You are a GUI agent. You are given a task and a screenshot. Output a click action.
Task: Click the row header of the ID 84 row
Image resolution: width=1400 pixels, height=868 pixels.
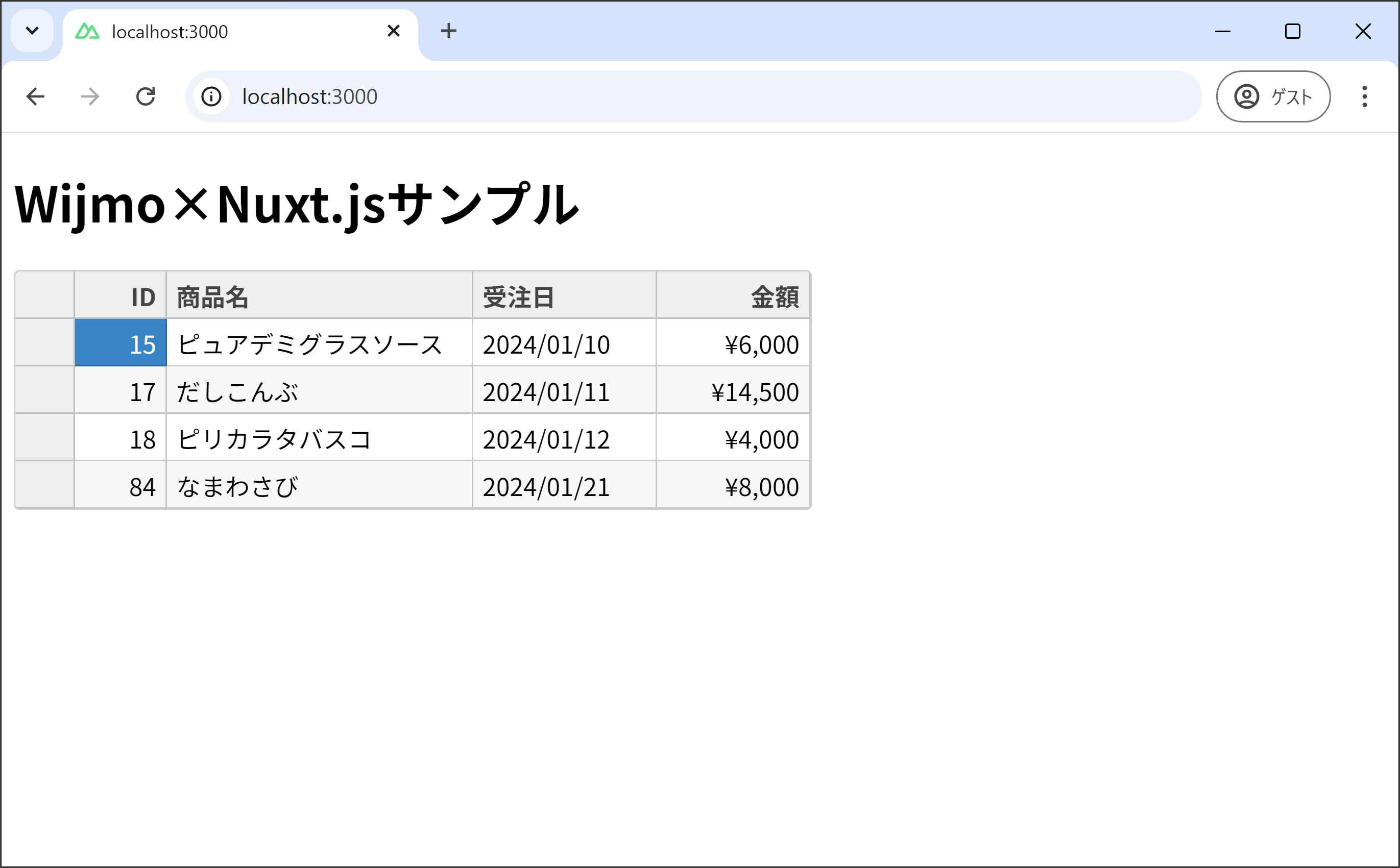pos(45,485)
